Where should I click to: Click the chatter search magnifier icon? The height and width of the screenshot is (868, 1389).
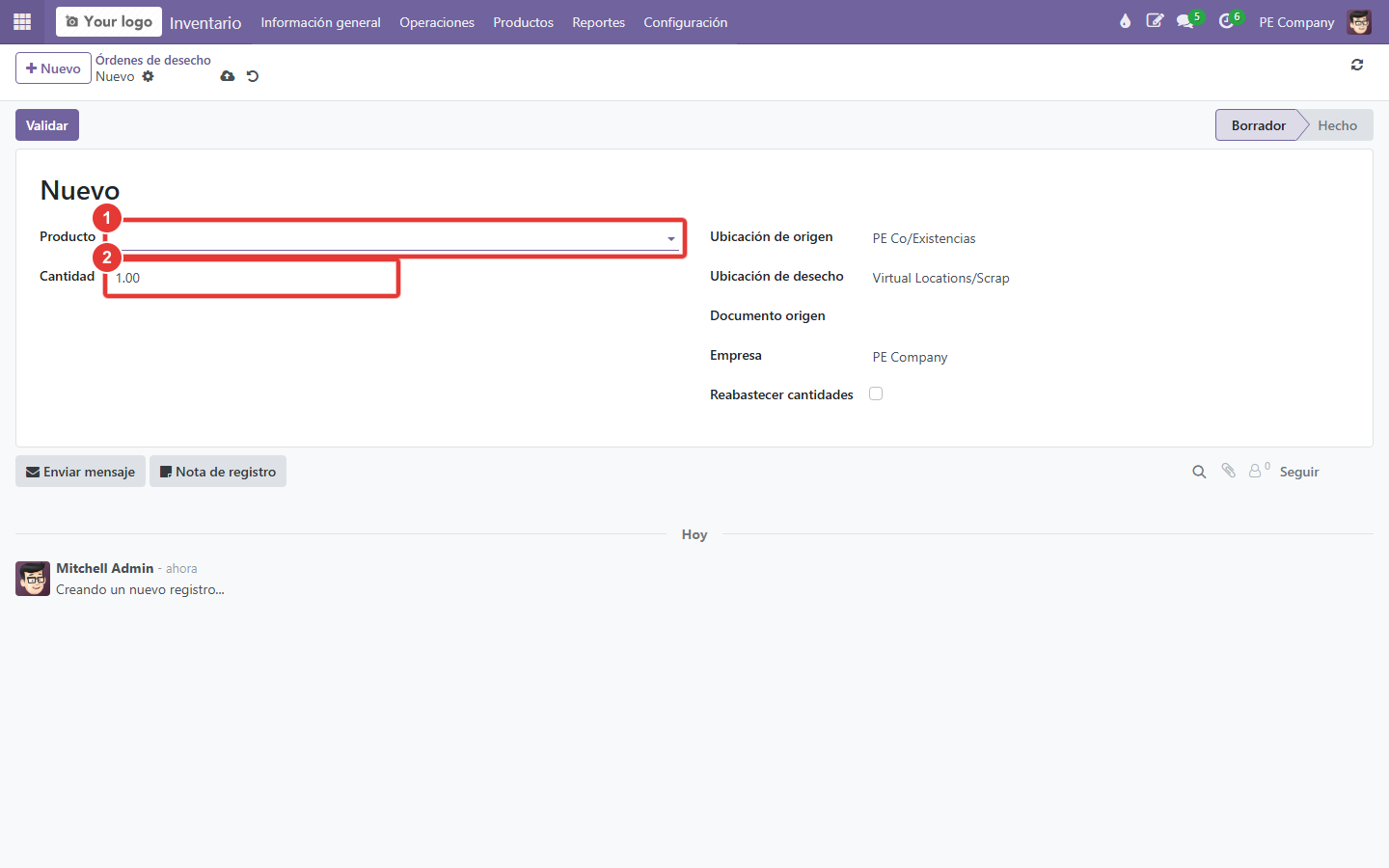[x=1199, y=472]
